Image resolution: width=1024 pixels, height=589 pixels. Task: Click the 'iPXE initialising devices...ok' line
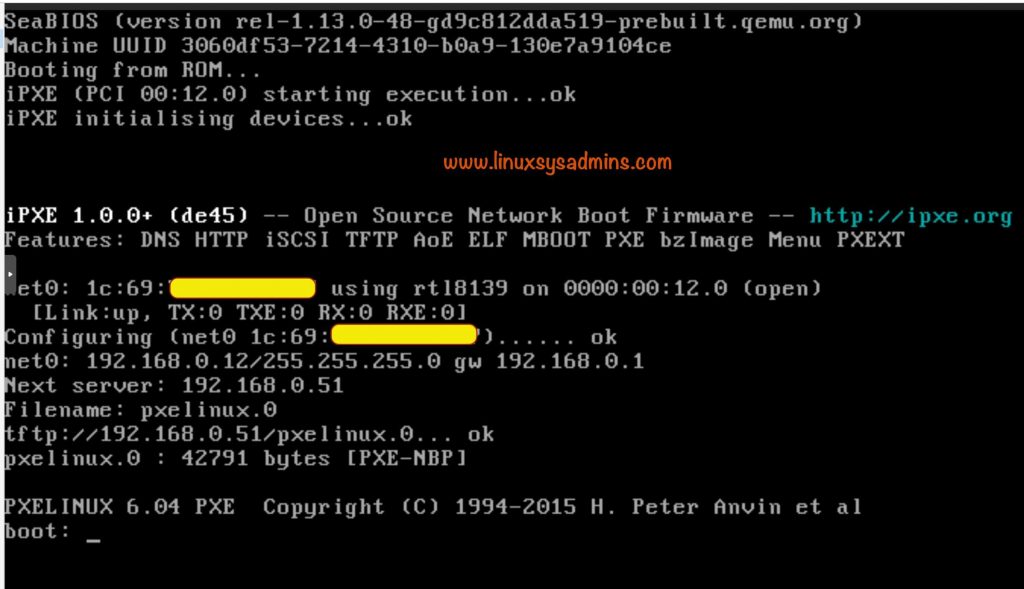click(208, 119)
